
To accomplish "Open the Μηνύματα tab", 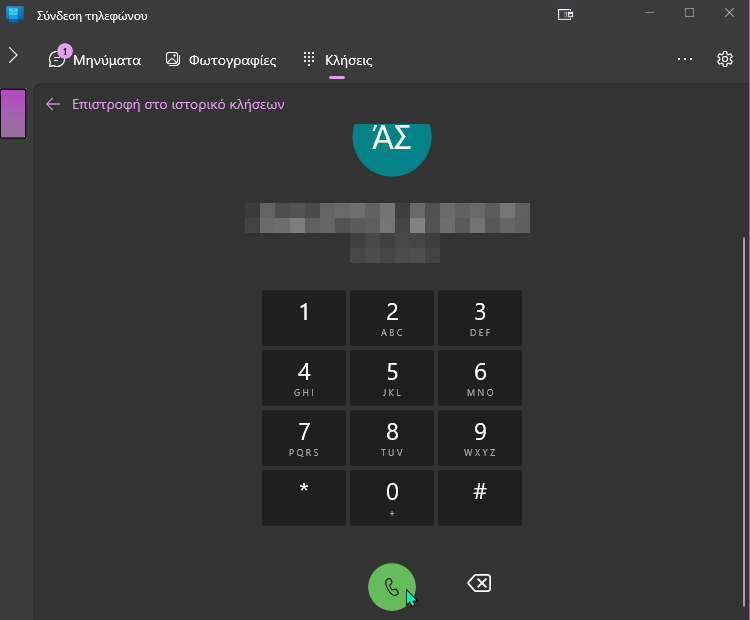I will coord(95,59).
